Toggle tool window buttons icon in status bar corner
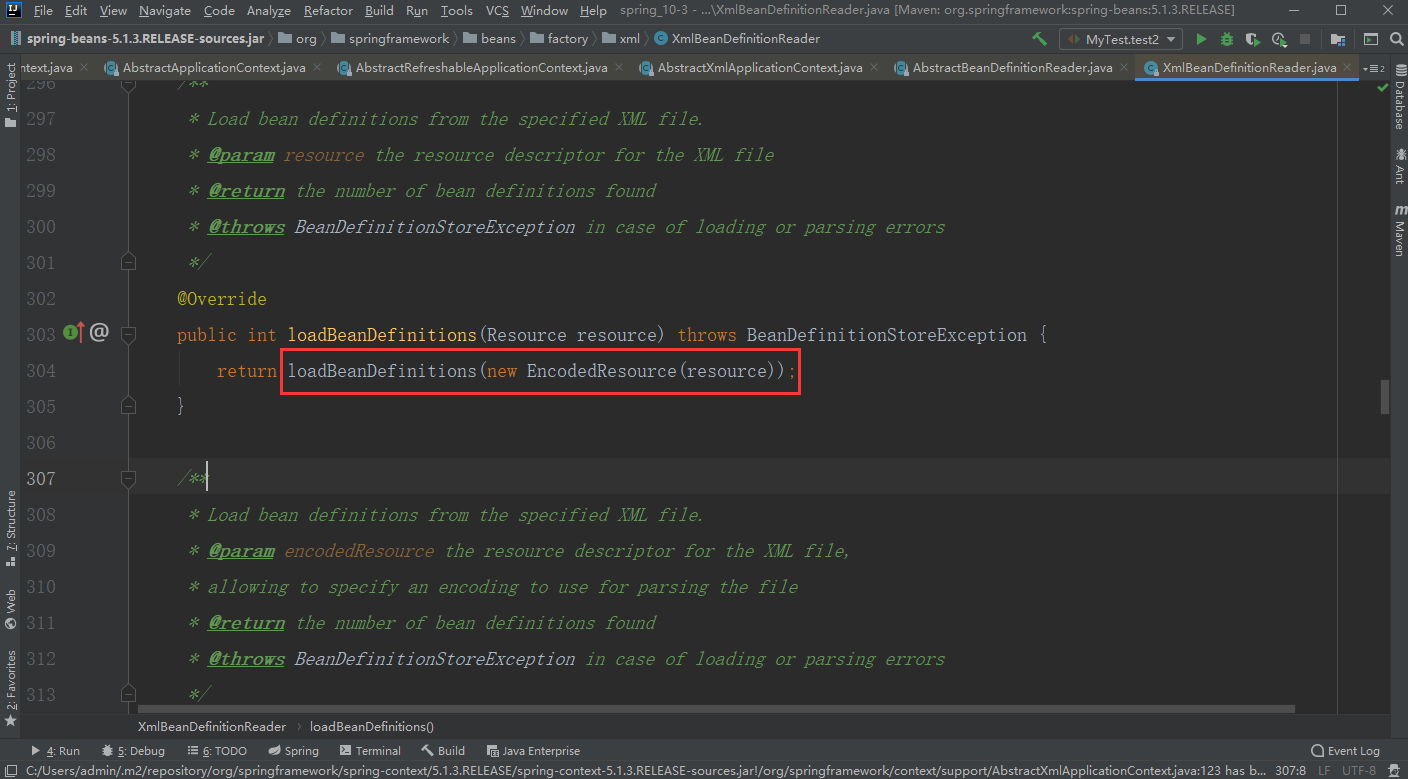Viewport: 1408px width, 779px height. (10, 770)
